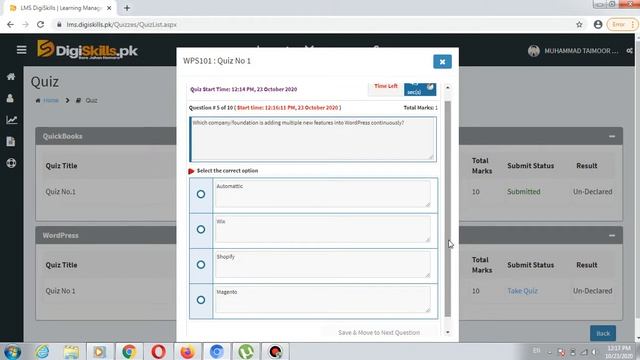
Task: Click the quiz dialog scrollbar thumb
Action: point(448,209)
